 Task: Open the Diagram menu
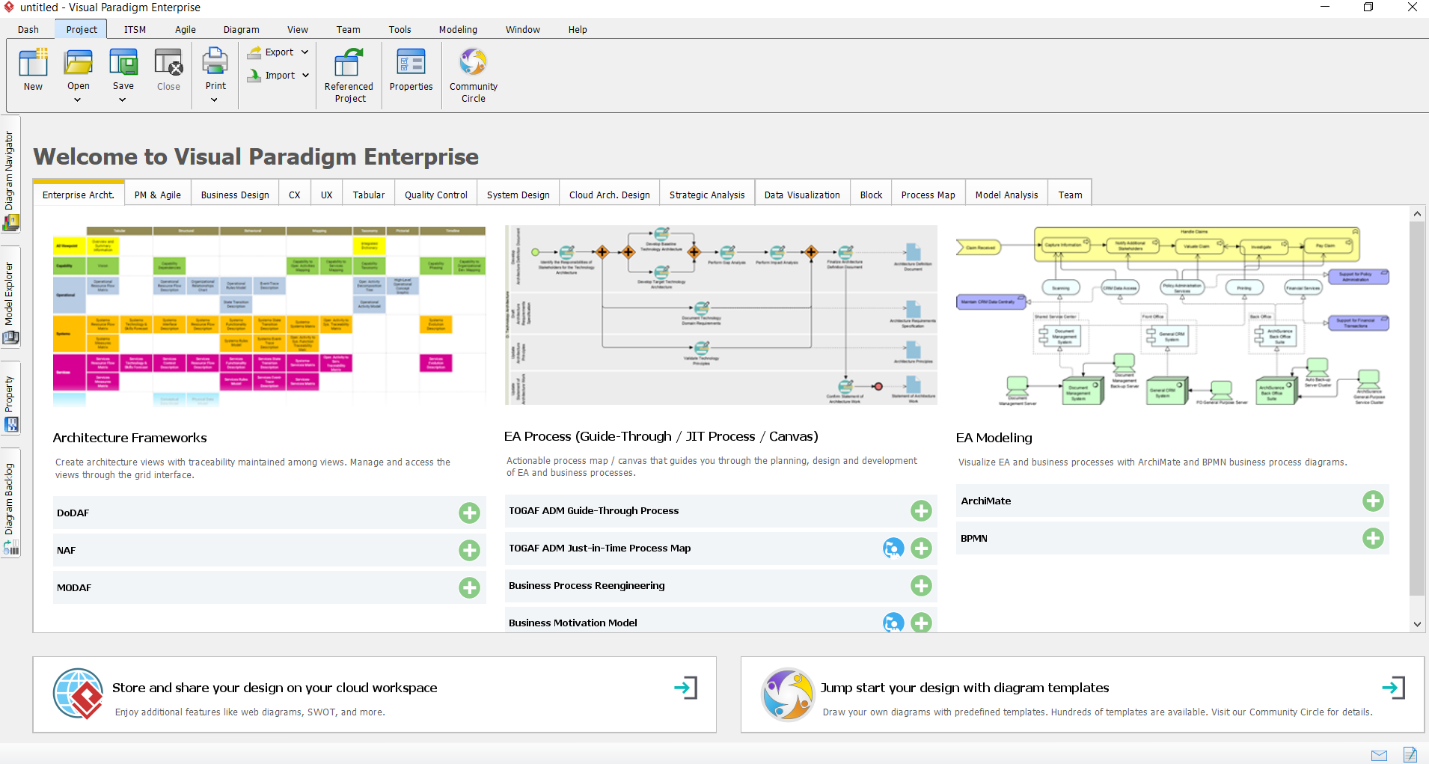[x=241, y=29]
